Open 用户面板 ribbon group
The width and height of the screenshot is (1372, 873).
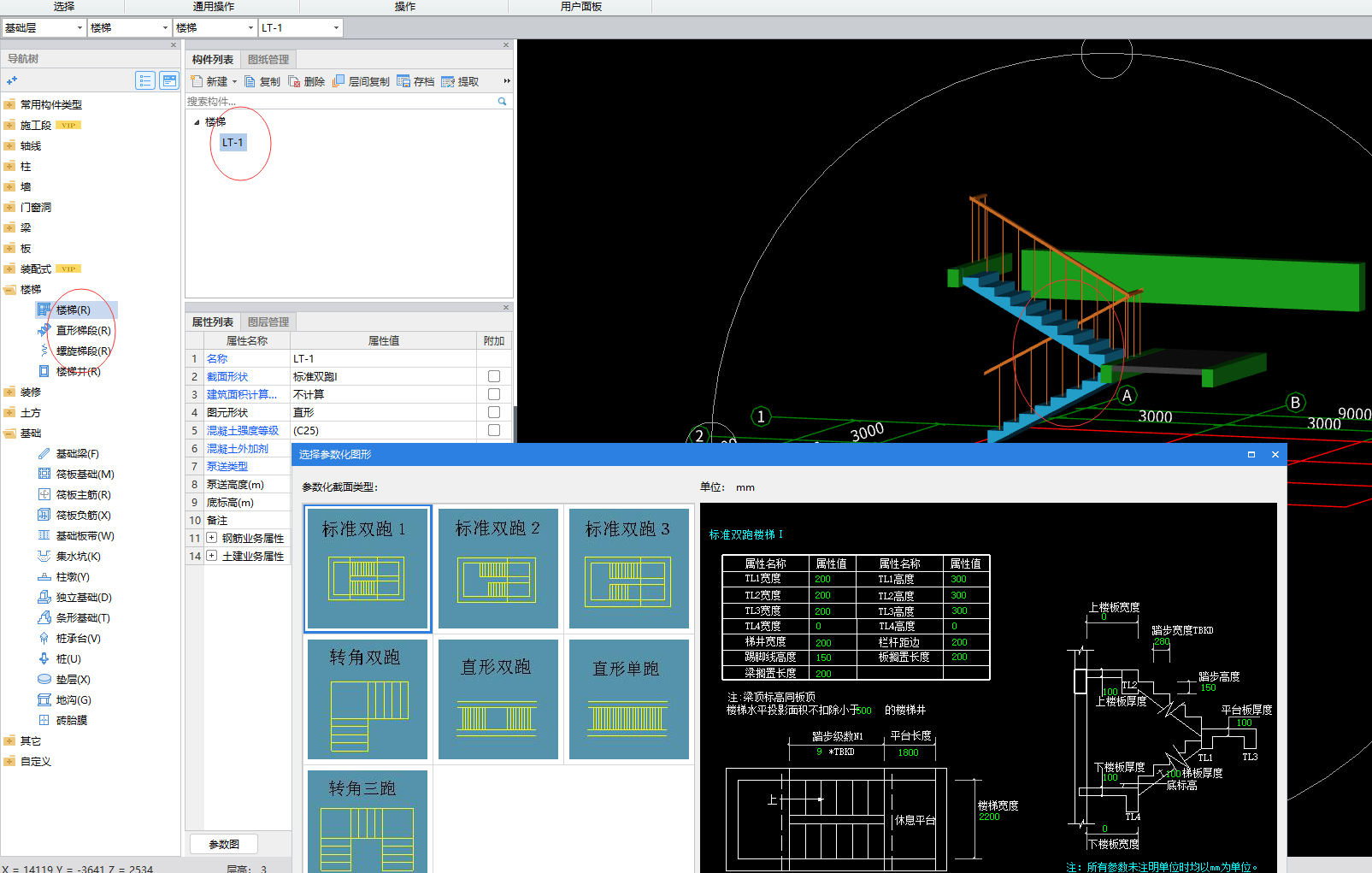coord(581,6)
